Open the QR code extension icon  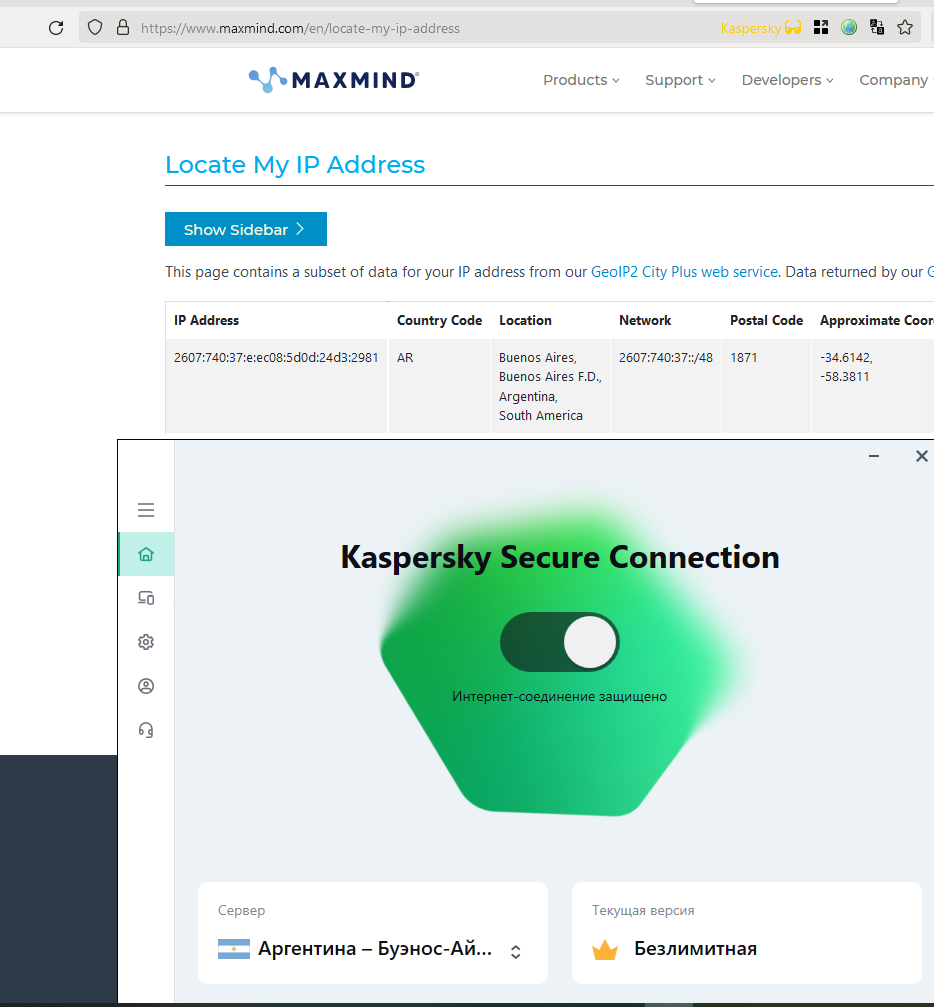(820, 27)
